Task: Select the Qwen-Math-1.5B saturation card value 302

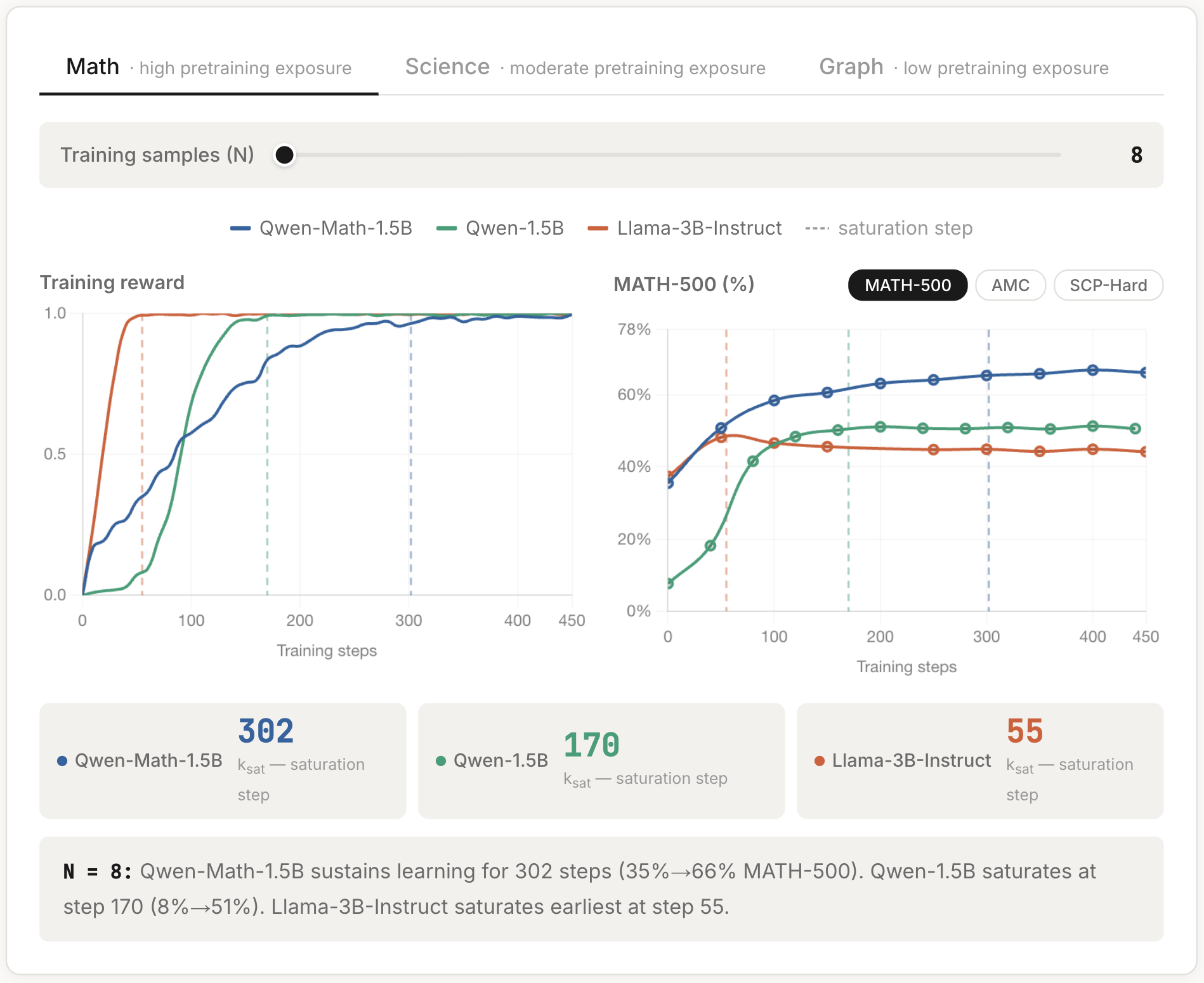Action: [x=266, y=731]
